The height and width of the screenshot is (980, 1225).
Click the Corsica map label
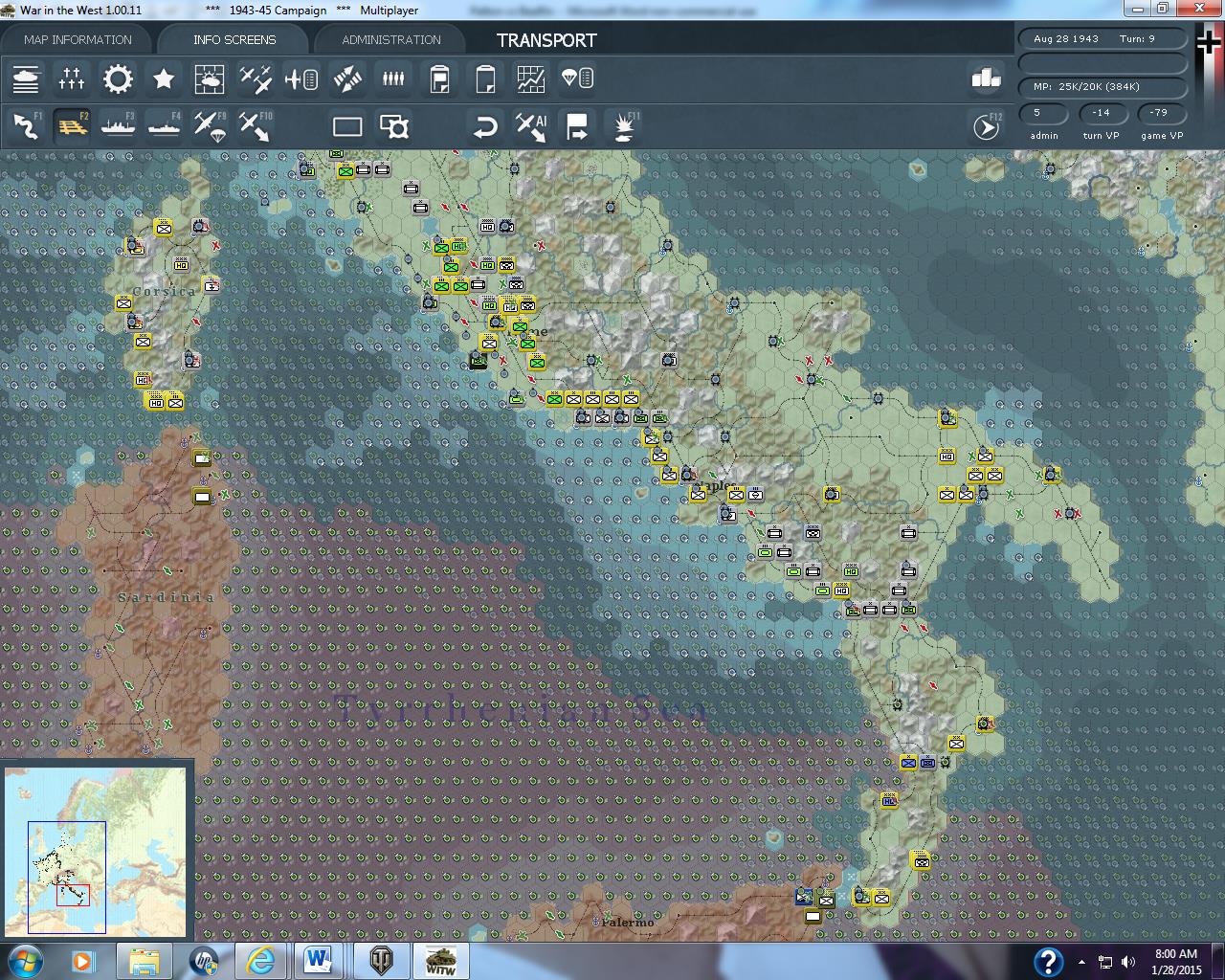click(x=164, y=291)
